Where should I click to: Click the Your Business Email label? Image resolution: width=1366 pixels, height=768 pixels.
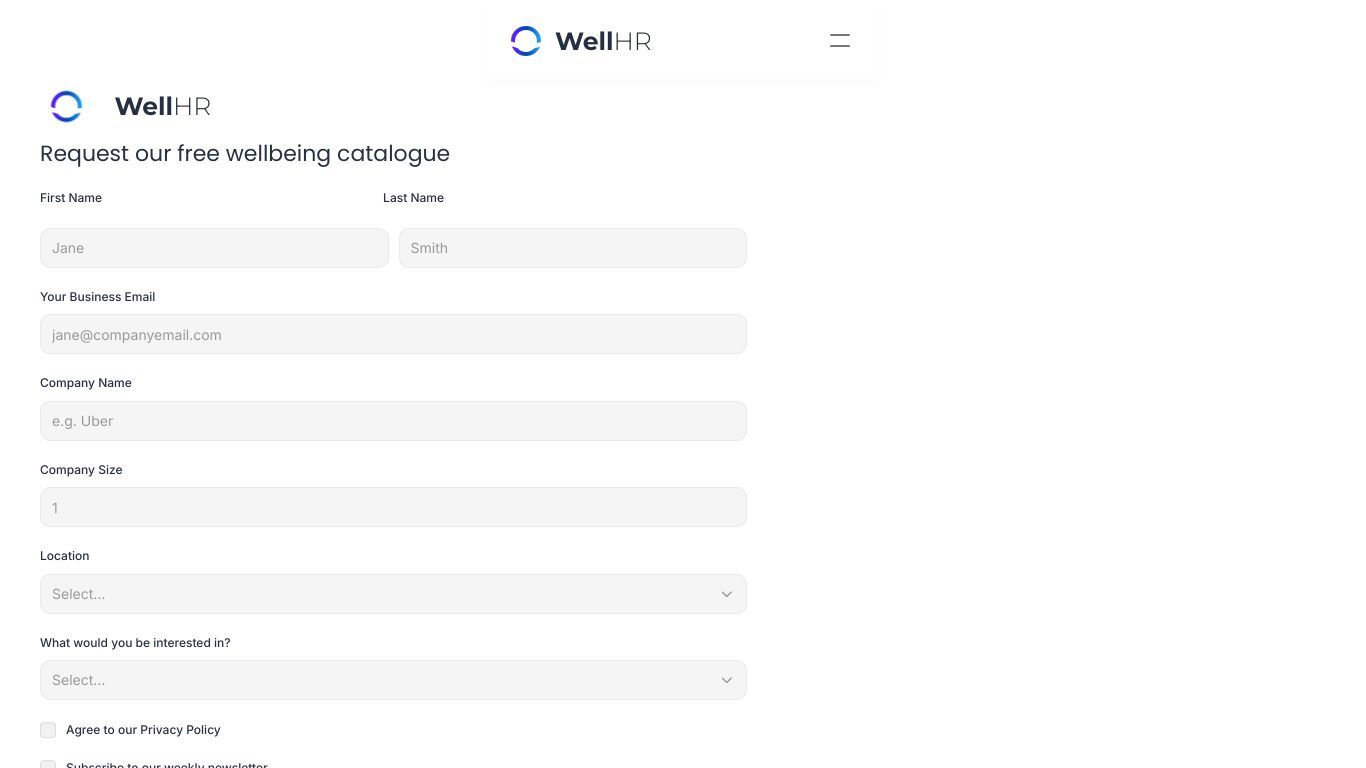97,297
